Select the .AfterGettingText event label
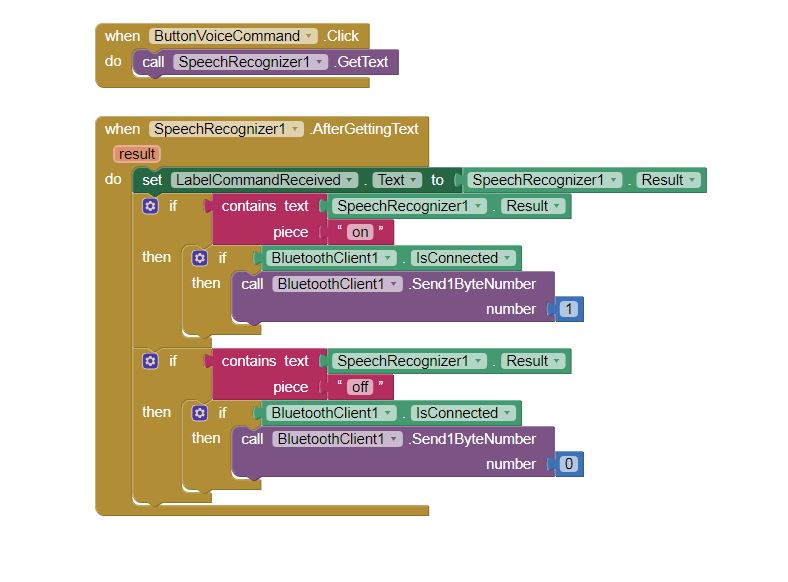 click(365, 129)
